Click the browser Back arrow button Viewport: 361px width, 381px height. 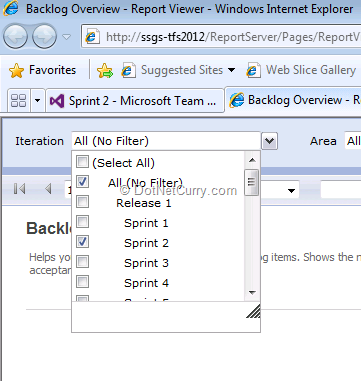click(15, 36)
